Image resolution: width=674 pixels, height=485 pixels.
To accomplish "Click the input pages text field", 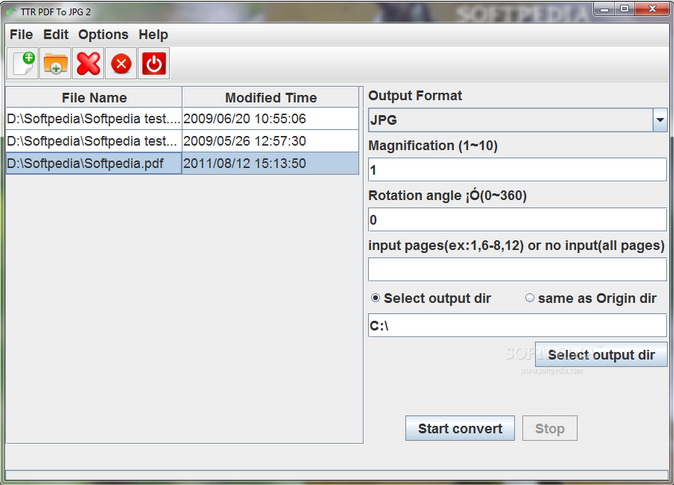I will pyautogui.click(x=518, y=270).
